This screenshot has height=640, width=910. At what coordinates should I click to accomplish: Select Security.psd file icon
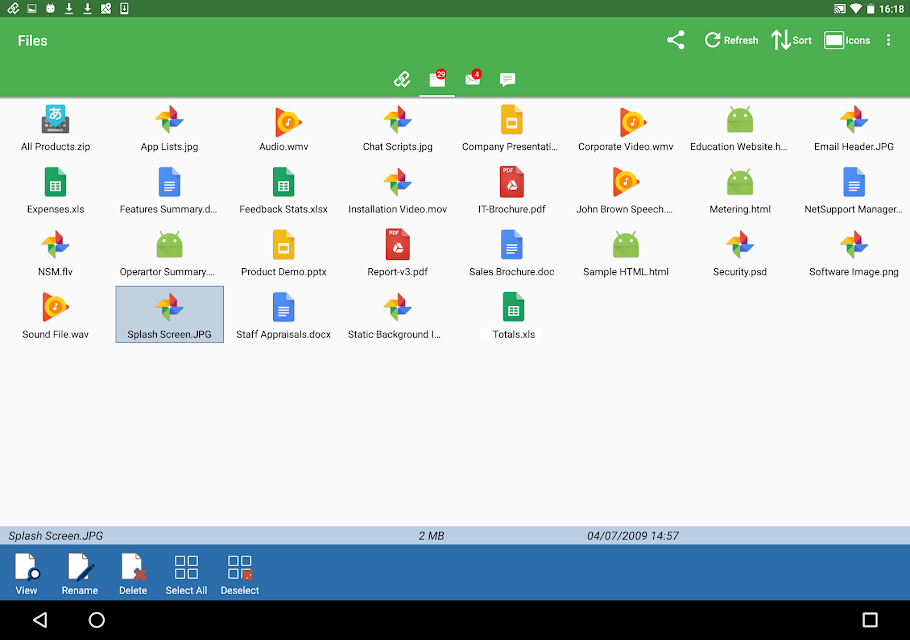[x=740, y=245]
